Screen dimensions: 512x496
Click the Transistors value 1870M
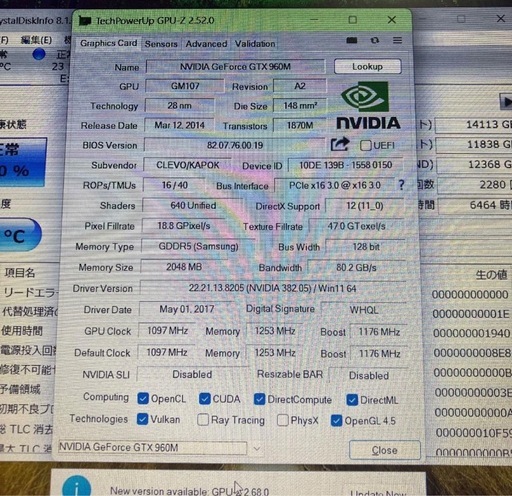(300, 125)
